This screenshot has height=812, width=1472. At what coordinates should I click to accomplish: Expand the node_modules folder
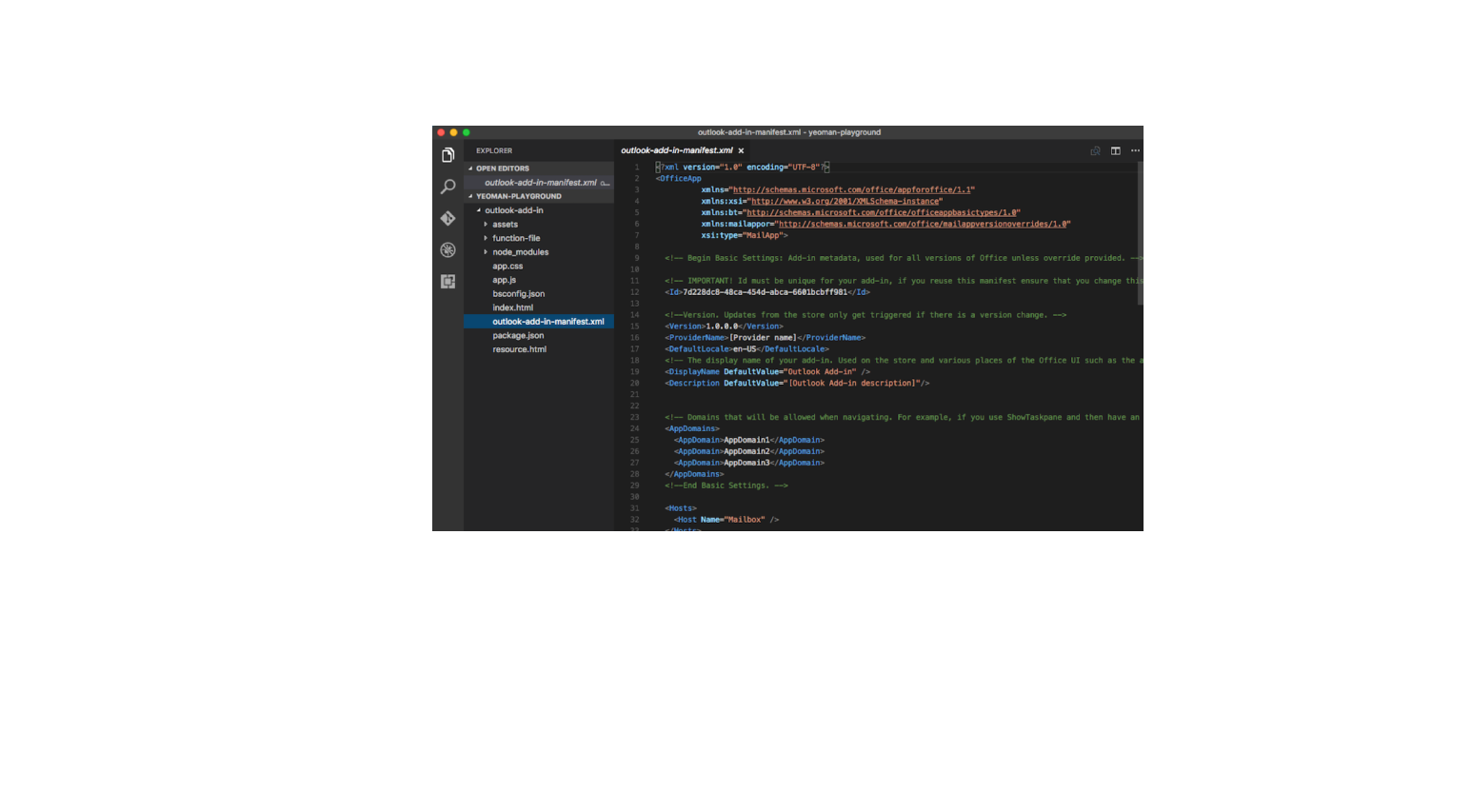point(521,252)
